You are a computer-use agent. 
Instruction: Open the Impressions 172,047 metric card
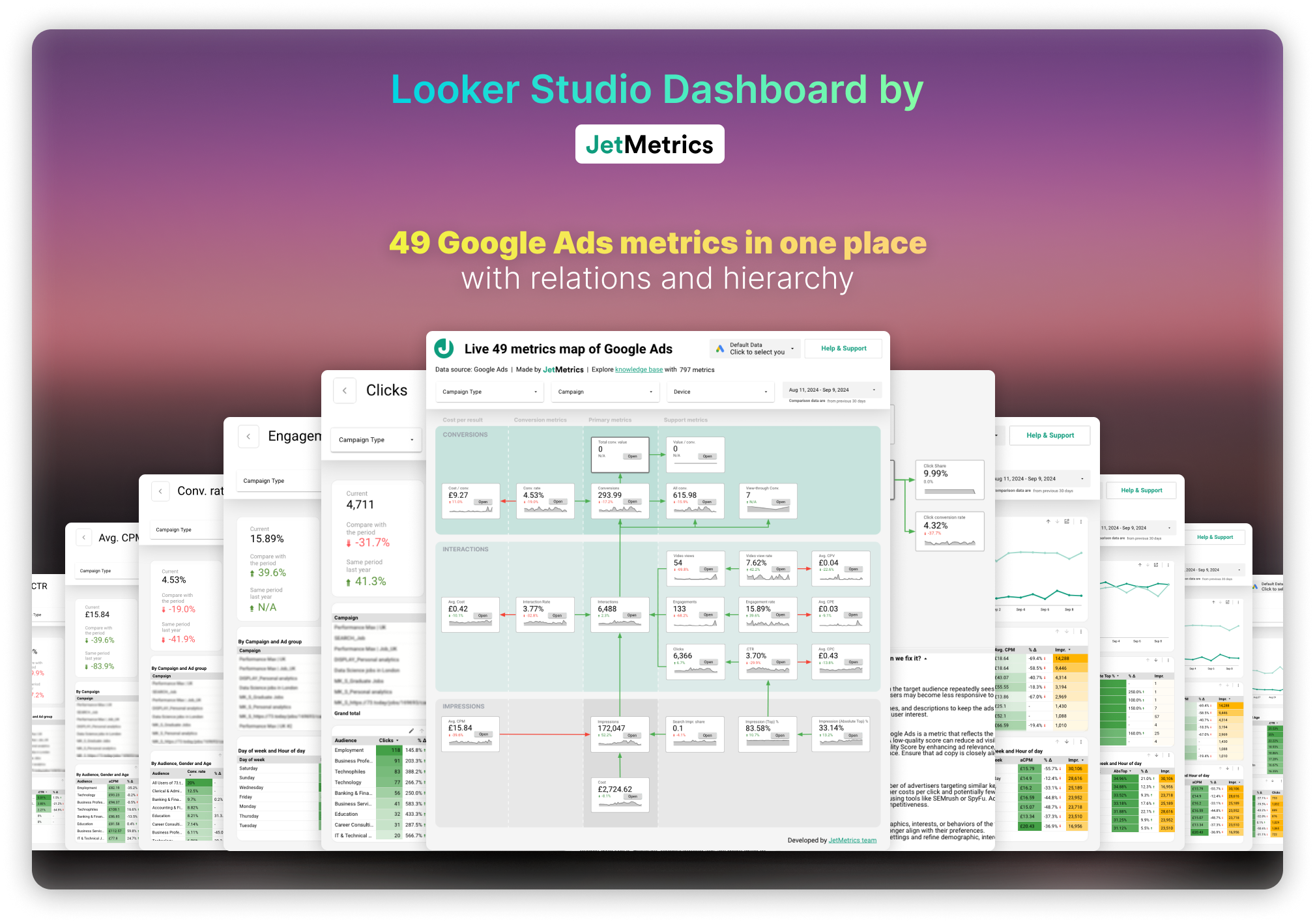click(x=631, y=736)
